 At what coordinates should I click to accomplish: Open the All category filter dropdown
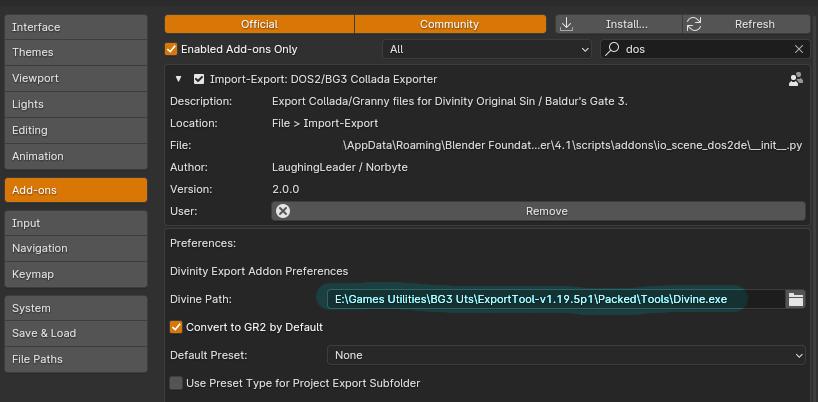tap(487, 50)
